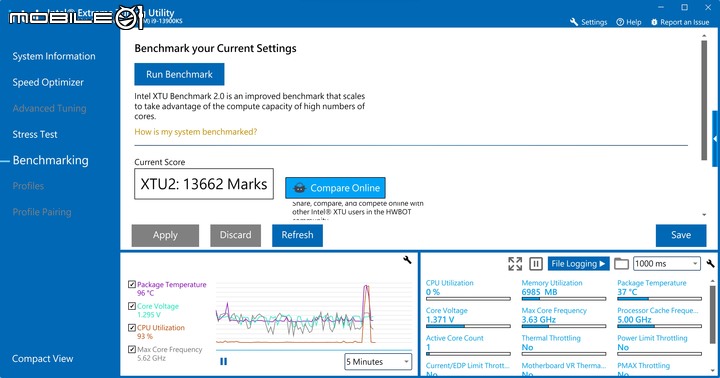Click the Apply button
Screen dimensions: 720x378
pos(165,235)
